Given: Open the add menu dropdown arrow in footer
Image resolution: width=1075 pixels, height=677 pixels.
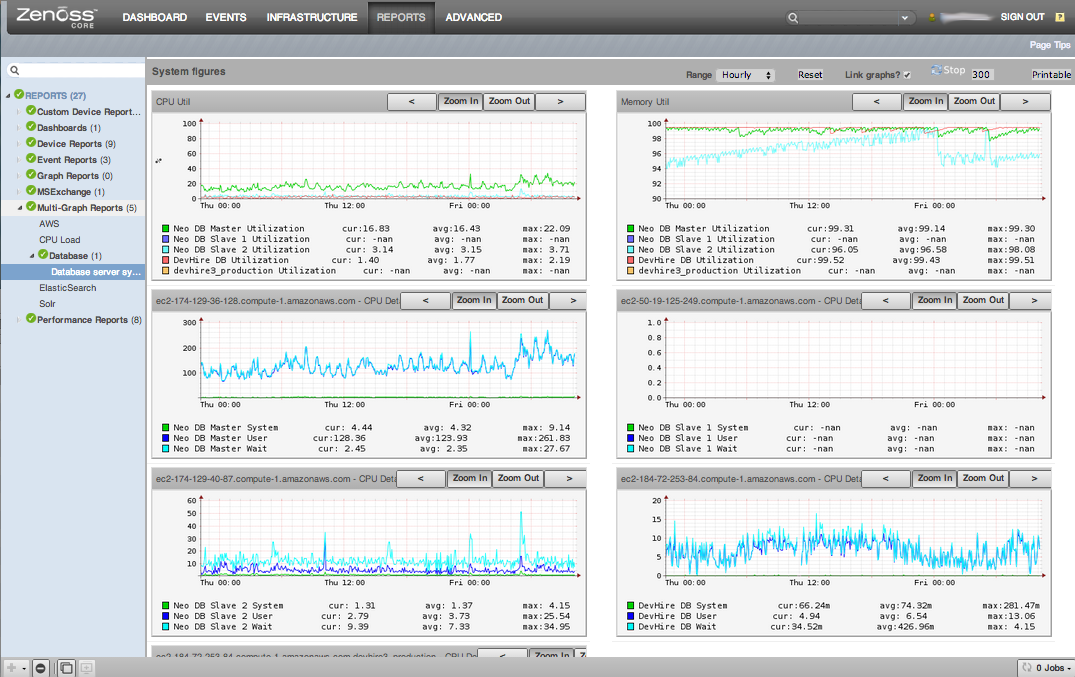Looking at the screenshot, I should tap(24, 668).
